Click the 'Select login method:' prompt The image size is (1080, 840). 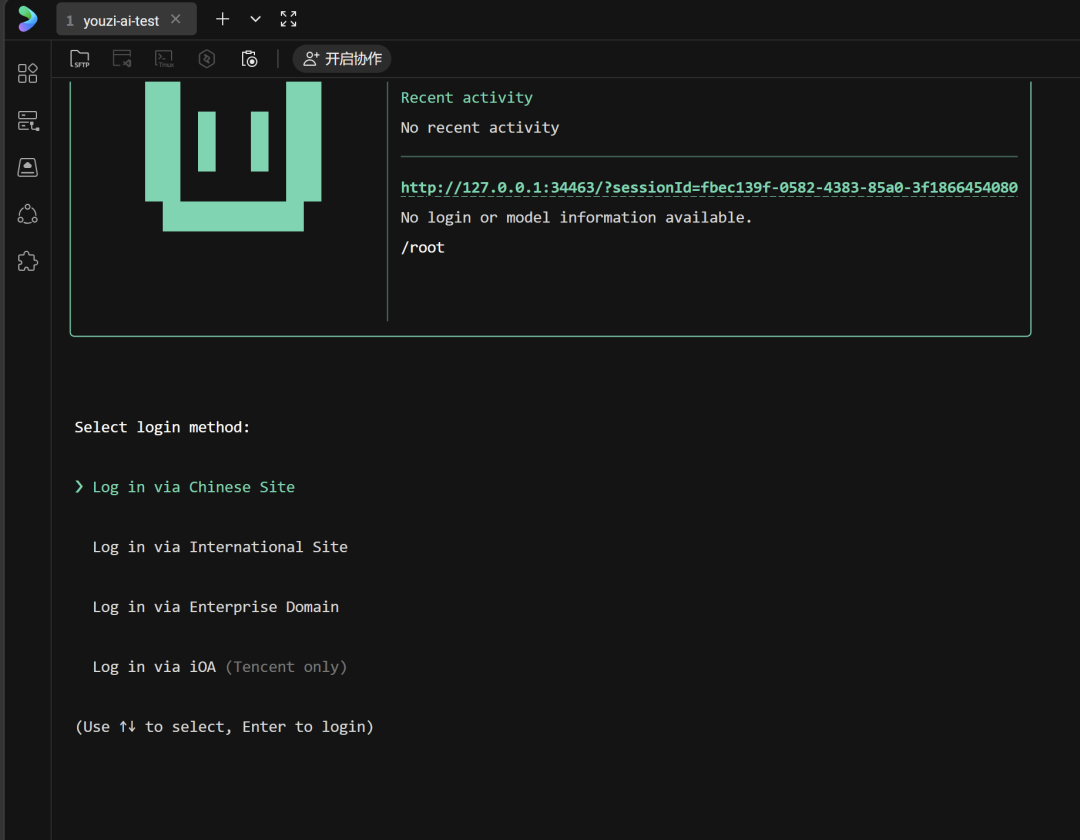162,427
